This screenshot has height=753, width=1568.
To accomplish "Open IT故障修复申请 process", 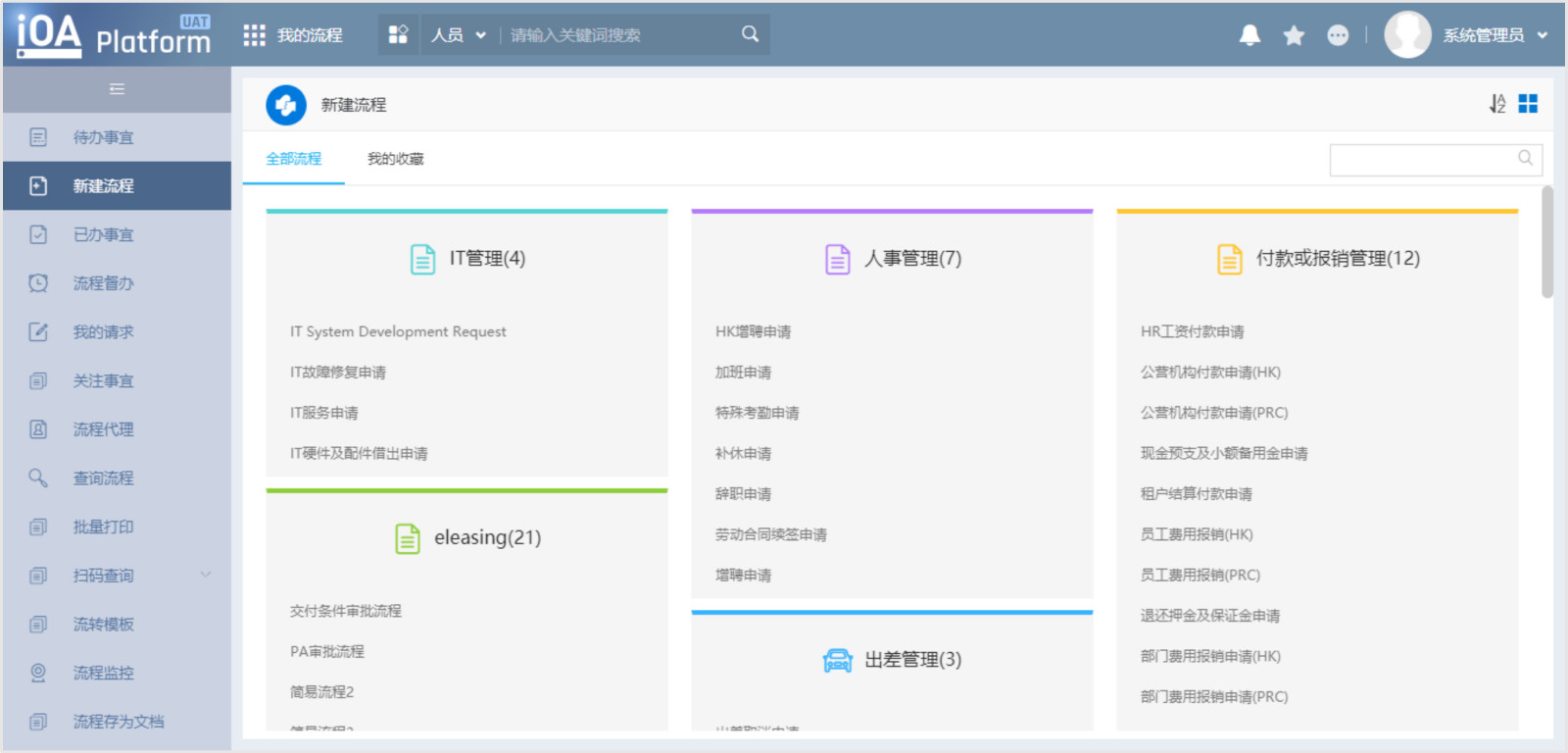I will tap(338, 373).
